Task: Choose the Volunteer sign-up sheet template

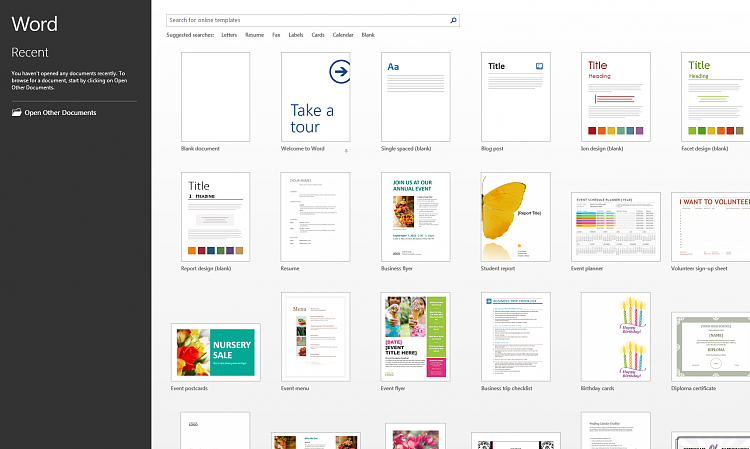Action: (x=711, y=227)
